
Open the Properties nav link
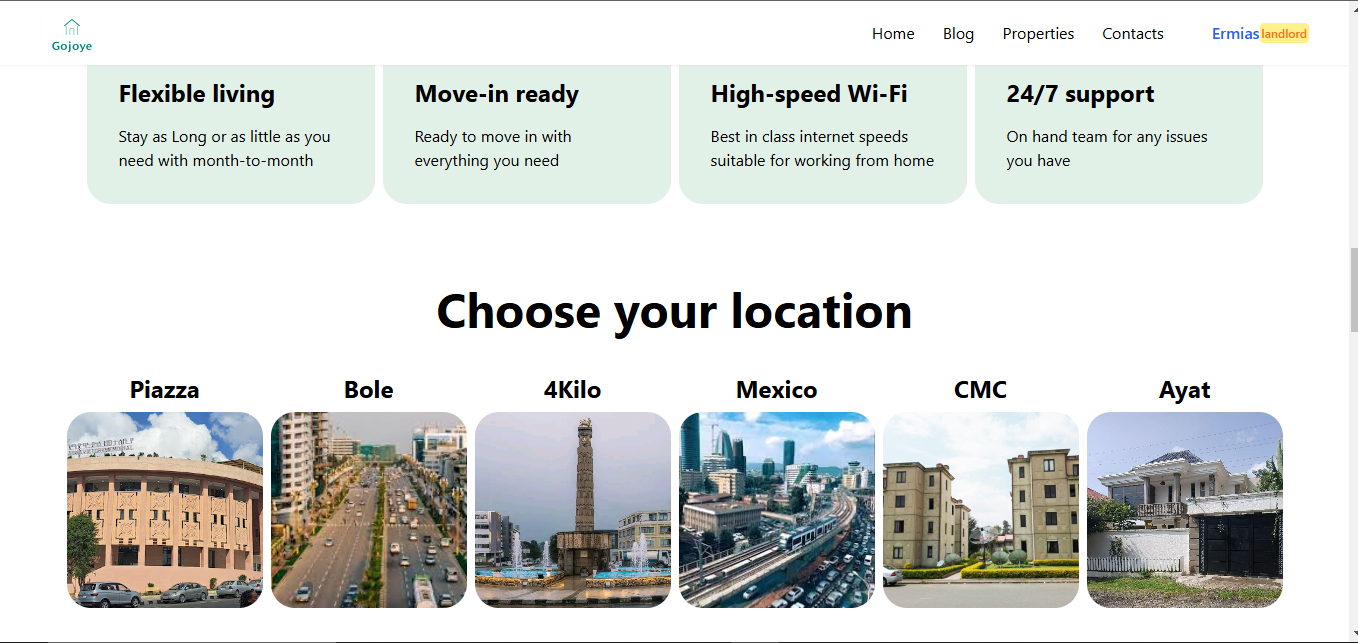coord(1038,34)
